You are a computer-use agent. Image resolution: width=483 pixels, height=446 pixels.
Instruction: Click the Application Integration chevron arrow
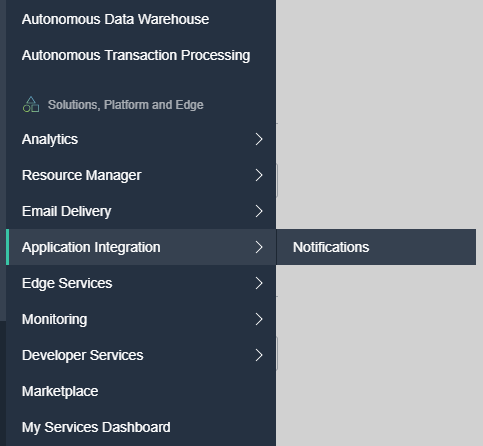coord(259,247)
